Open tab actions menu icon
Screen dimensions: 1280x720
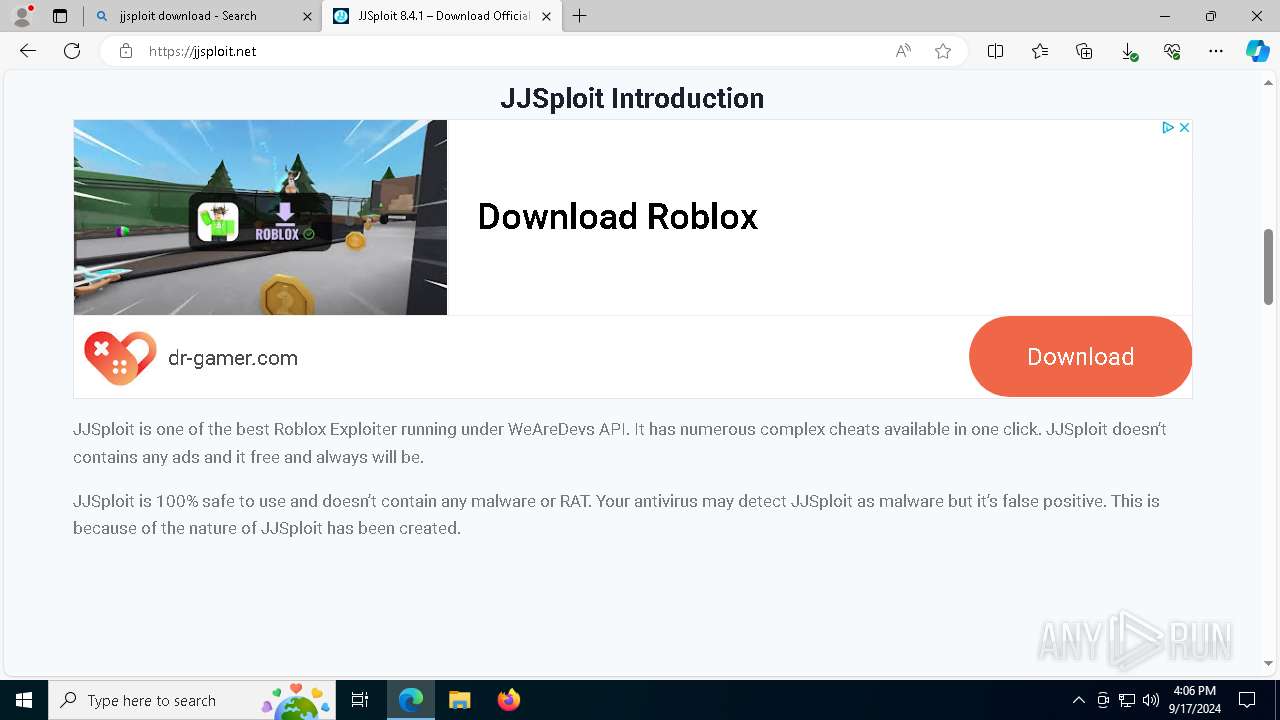tap(60, 16)
